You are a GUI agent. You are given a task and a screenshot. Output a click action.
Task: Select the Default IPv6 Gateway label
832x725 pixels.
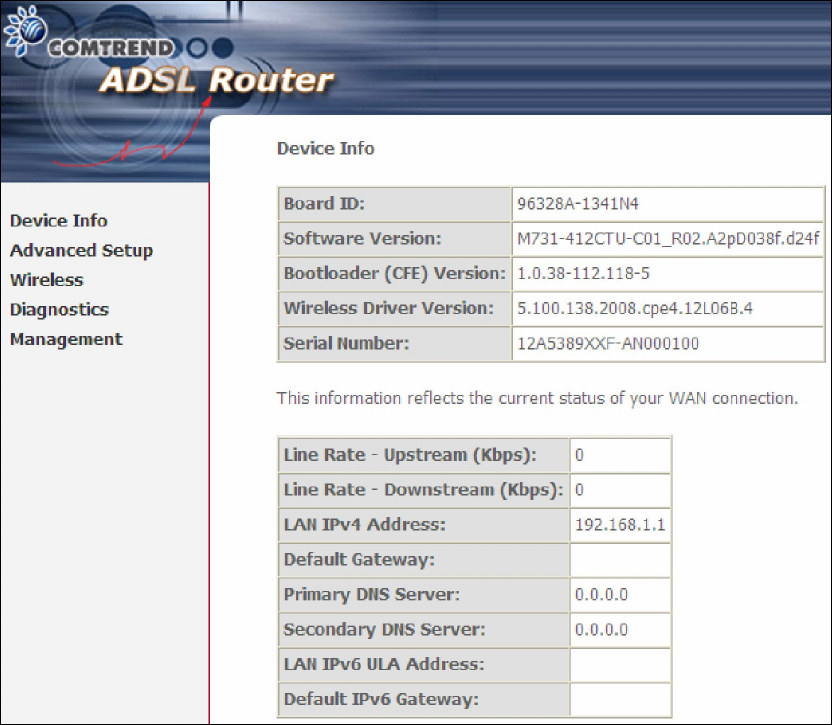[x=423, y=700]
